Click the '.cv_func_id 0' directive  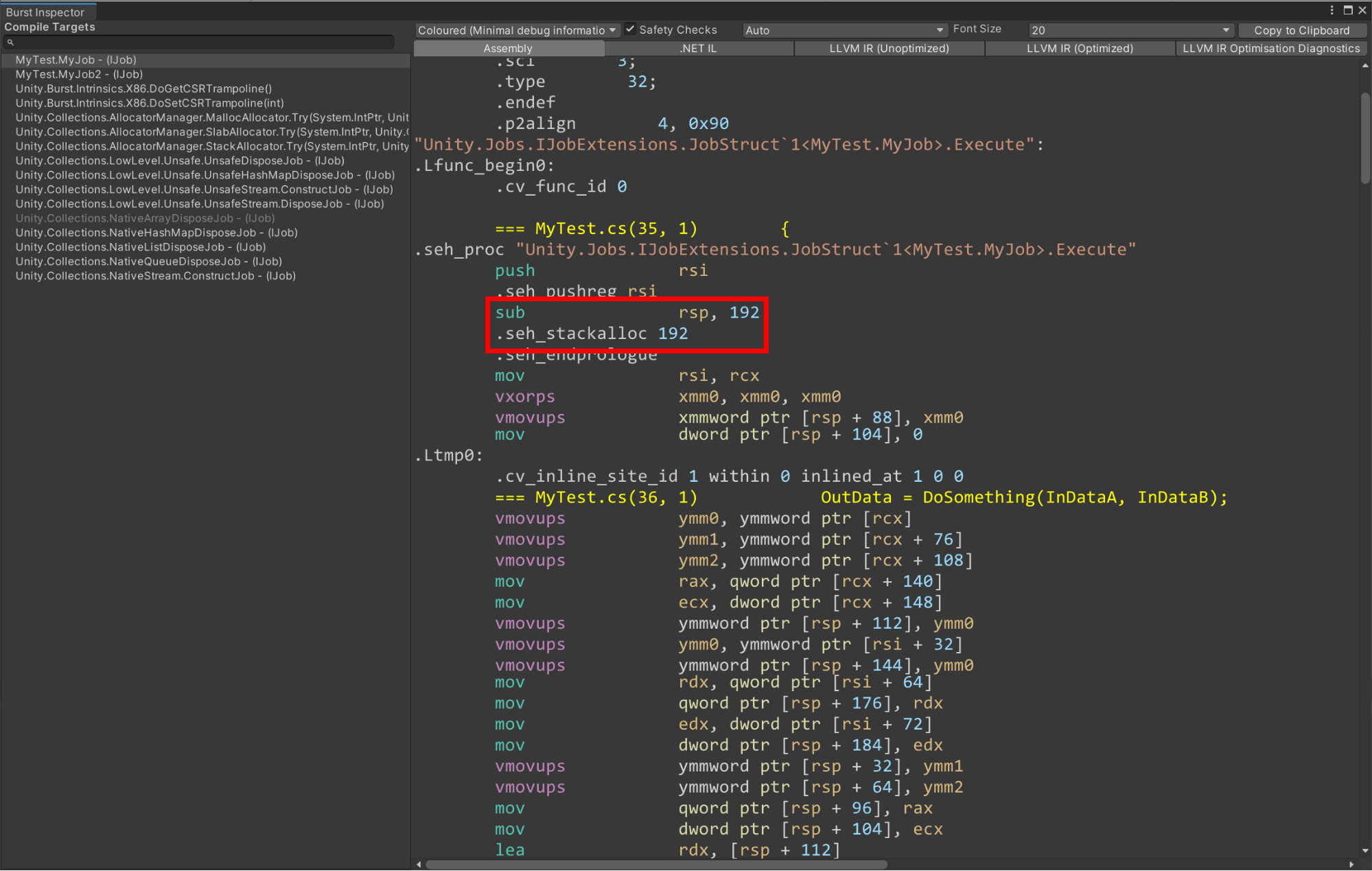[x=561, y=187]
